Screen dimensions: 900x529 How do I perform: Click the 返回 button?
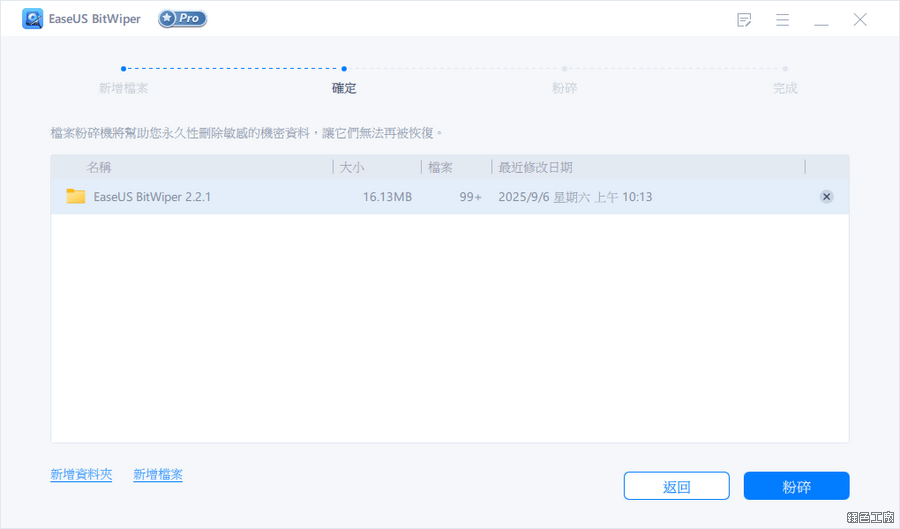[677, 486]
